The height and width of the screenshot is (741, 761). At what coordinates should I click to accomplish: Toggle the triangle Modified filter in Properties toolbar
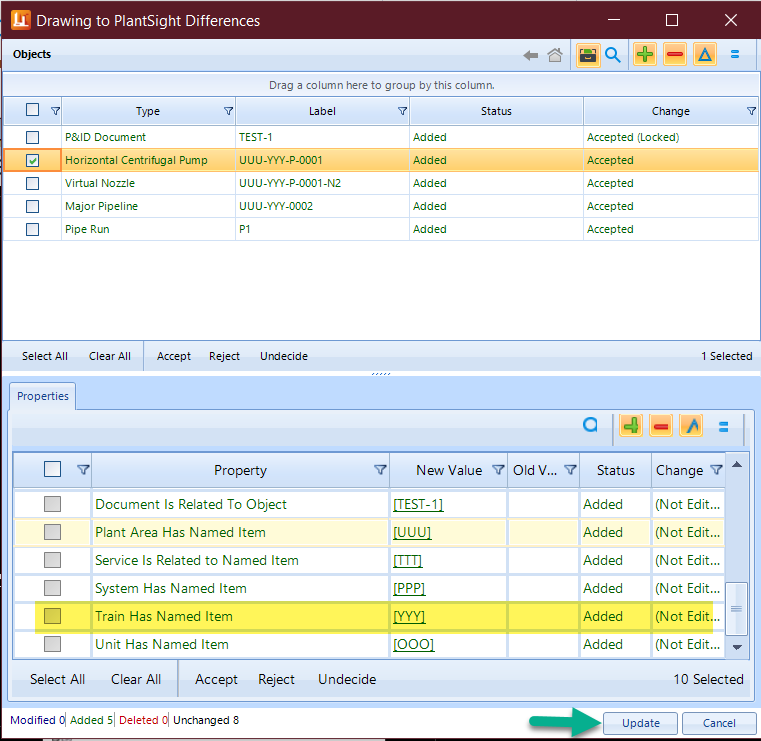pyautogui.click(x=692, y=426)
